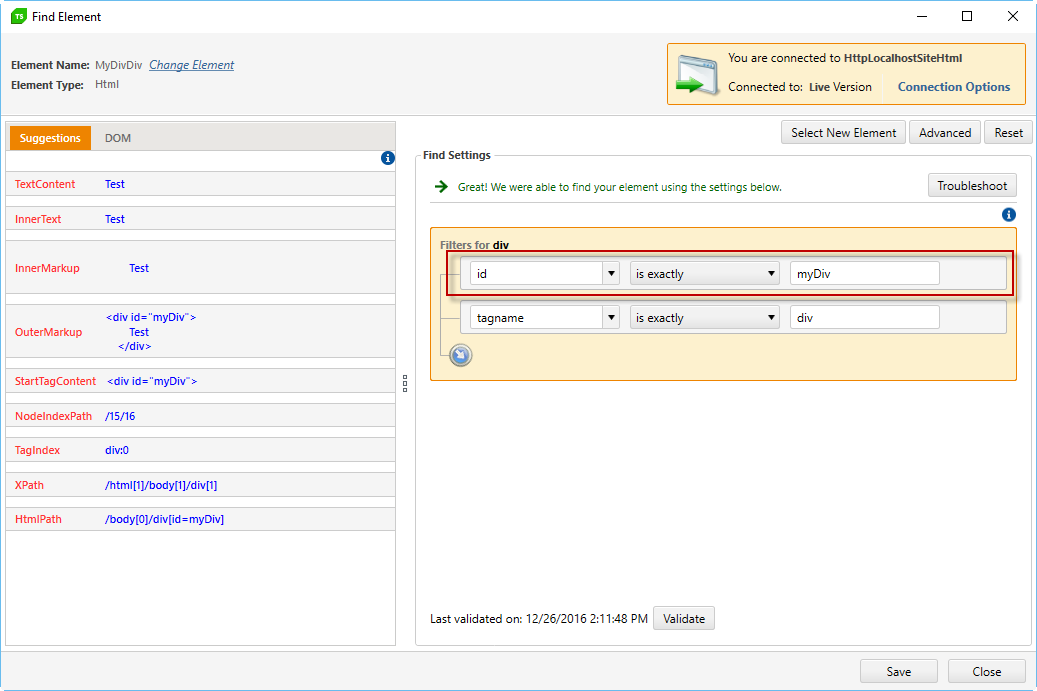Open 'is exactly' dropdown in tagname filter row
1037x691 pixels.
coord(704,317)
